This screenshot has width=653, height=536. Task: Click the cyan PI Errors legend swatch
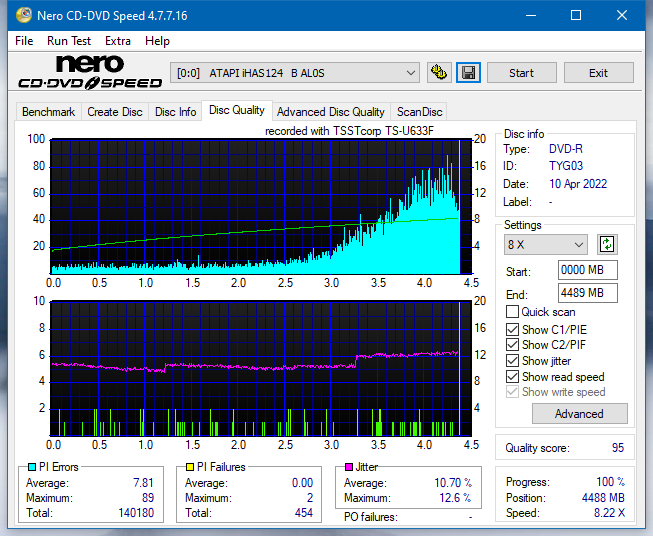click(32, 467)
